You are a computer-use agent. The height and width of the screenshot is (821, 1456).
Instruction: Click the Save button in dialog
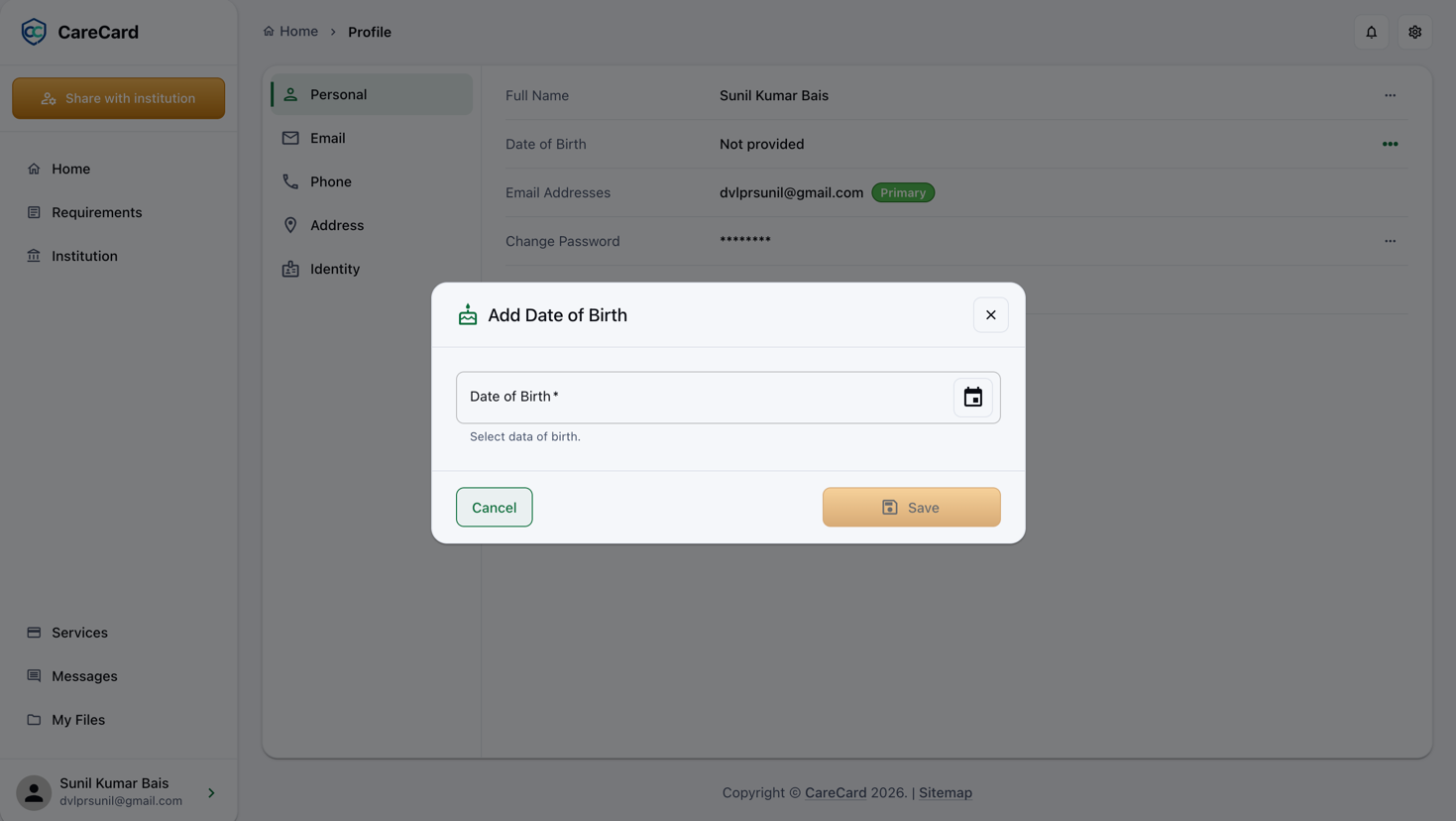coord(911,507)
